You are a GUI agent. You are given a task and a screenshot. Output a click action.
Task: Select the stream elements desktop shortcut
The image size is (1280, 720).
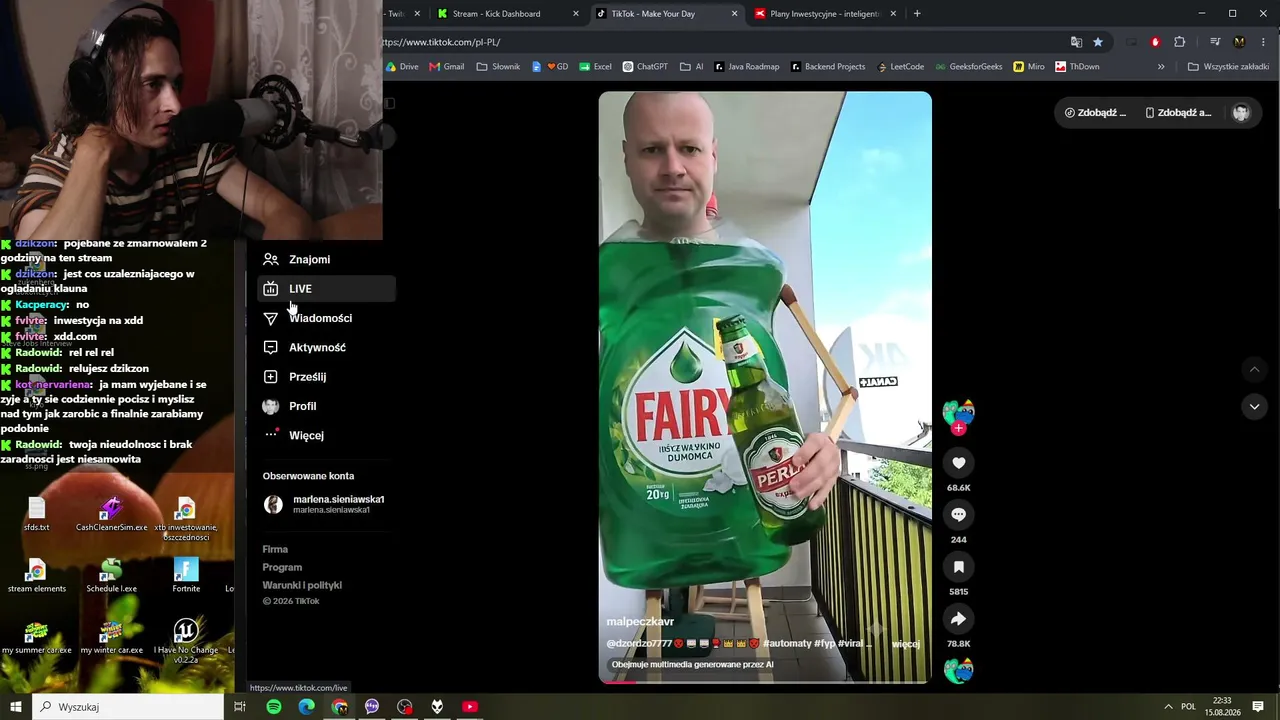(x=37, y=576)
